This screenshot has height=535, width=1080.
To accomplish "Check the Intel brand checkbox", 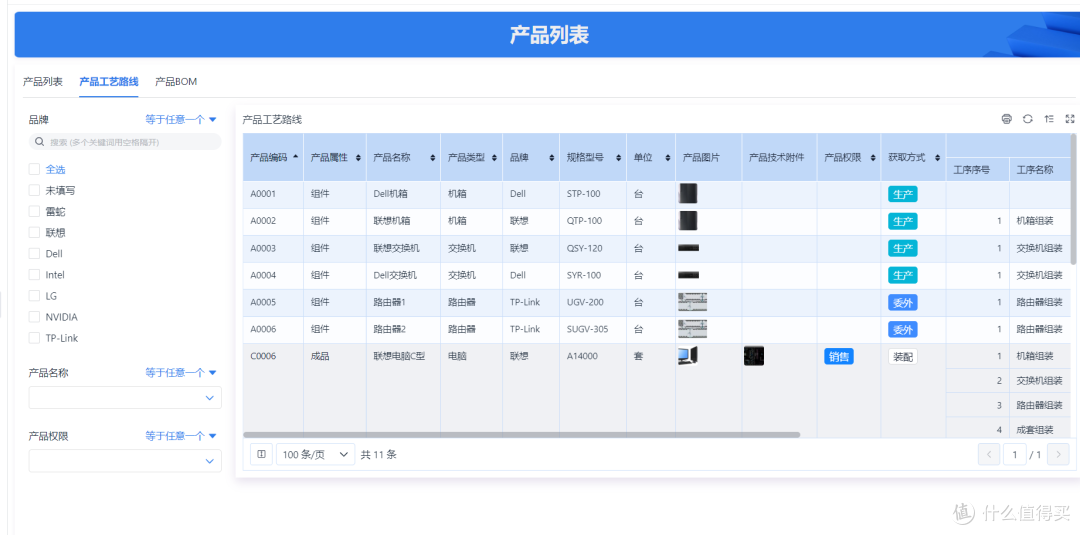I will (34, 275).
